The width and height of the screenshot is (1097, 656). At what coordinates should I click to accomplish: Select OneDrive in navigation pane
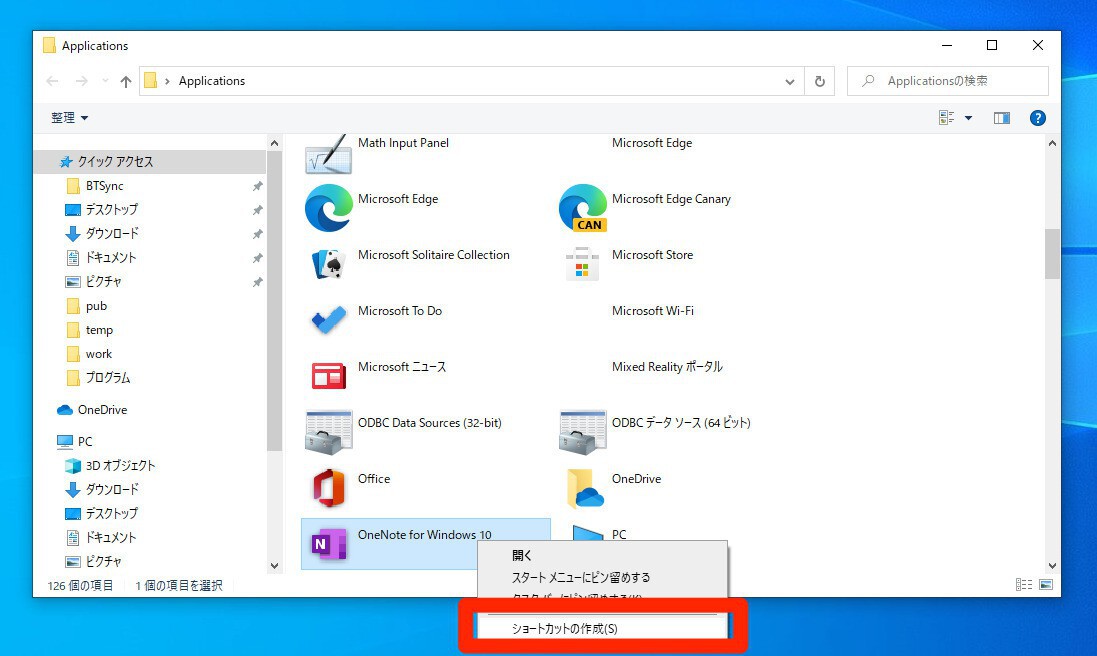102,410
